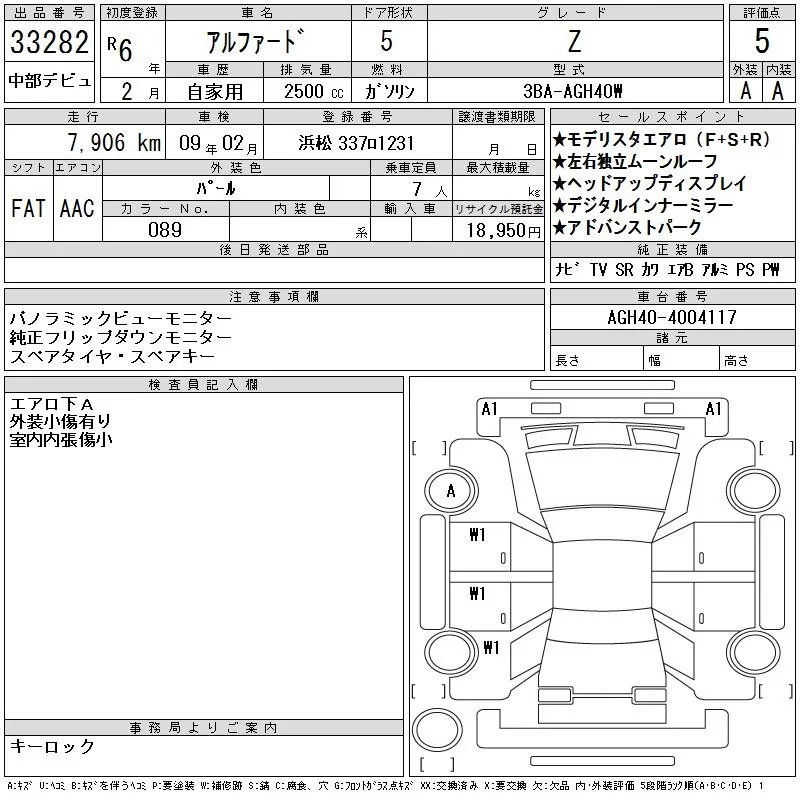Viewport: 800px width, 800px height.
Task: Select the 検査員記入欄 section header
Action: pyautogui.click(x=203, y=385)
